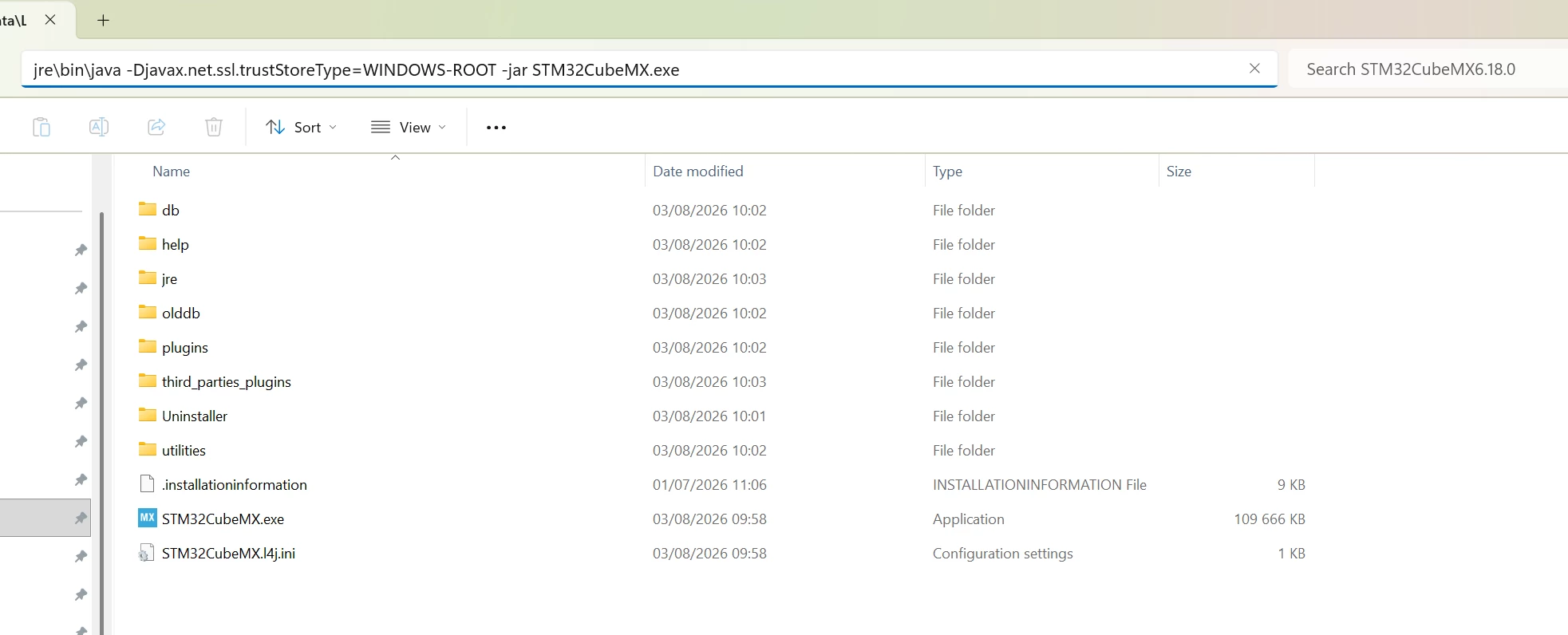
Task: Select the olddb folder name
Action: click(x=181, y=314)
